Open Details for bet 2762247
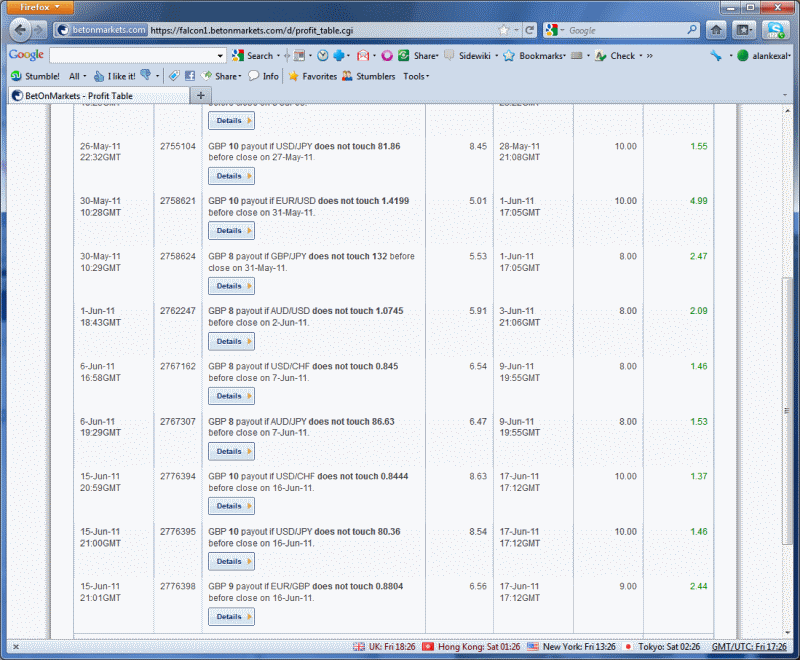The width and height of the screenshot is (800, 660). click(x=231, y=341)
